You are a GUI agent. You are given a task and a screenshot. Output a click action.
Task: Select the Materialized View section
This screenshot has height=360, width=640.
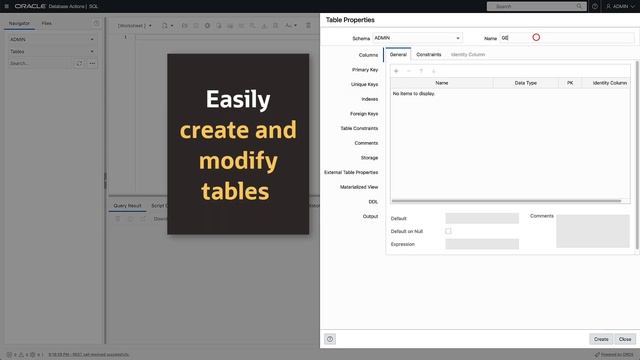point(359,187)
